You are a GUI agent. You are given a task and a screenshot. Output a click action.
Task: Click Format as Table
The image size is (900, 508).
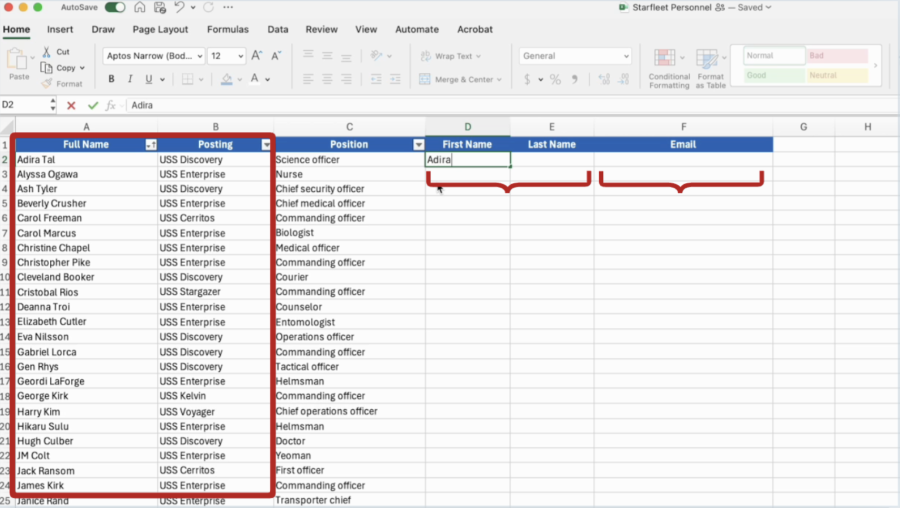pyautogui.click(x=711, y=68)
